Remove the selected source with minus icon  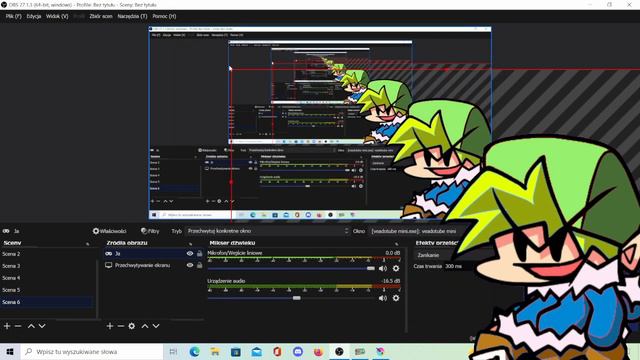pos(120,326)
